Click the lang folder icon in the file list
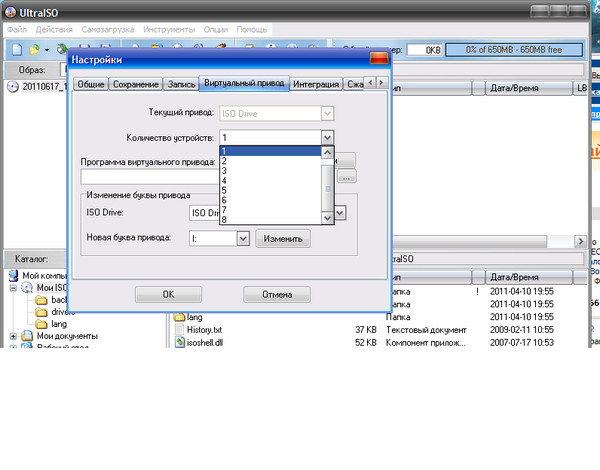This screenshot has width=600, height=470. (x=179, y=317)
